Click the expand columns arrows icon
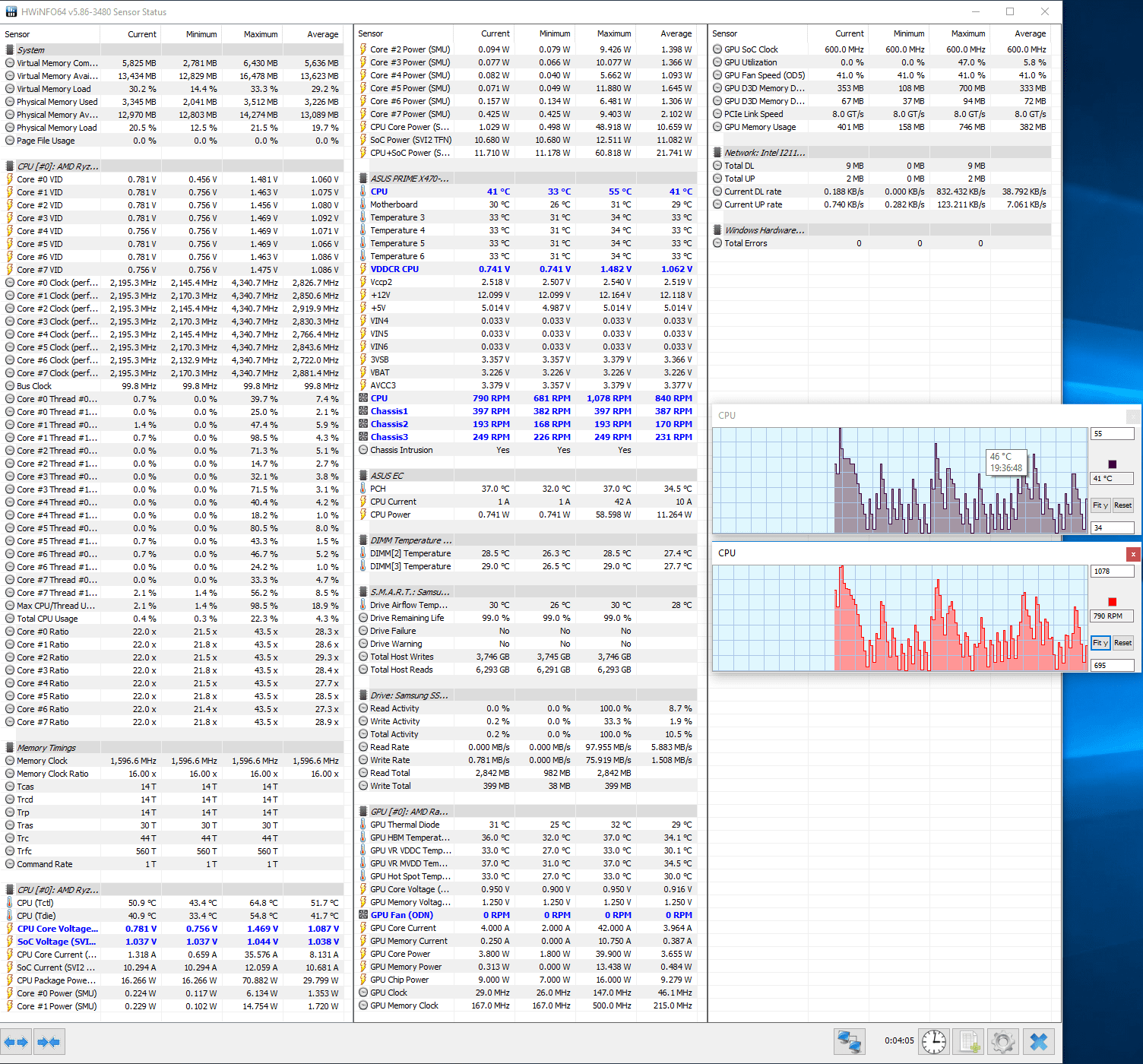 [16, 1042]
